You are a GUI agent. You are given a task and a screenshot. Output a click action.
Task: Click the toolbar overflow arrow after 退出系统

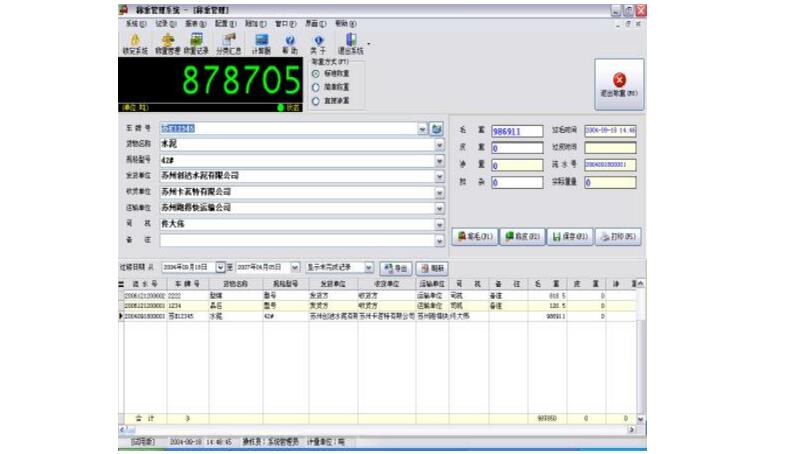pos(369,44)
